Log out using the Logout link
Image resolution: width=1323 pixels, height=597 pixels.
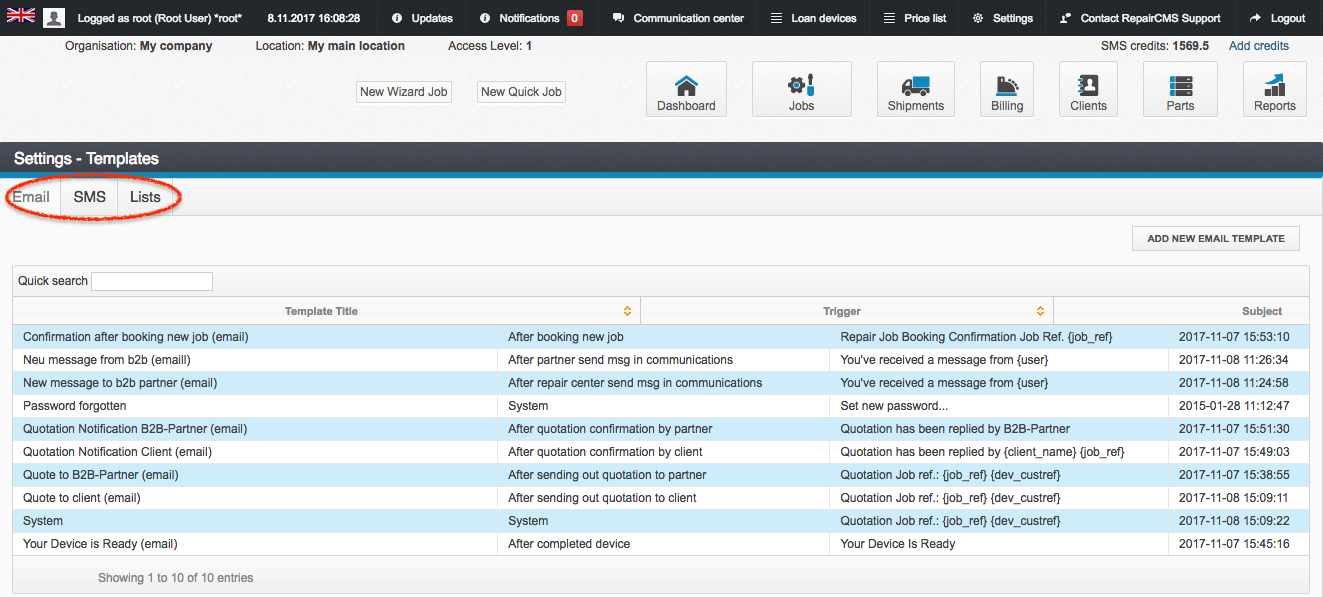1277,18
